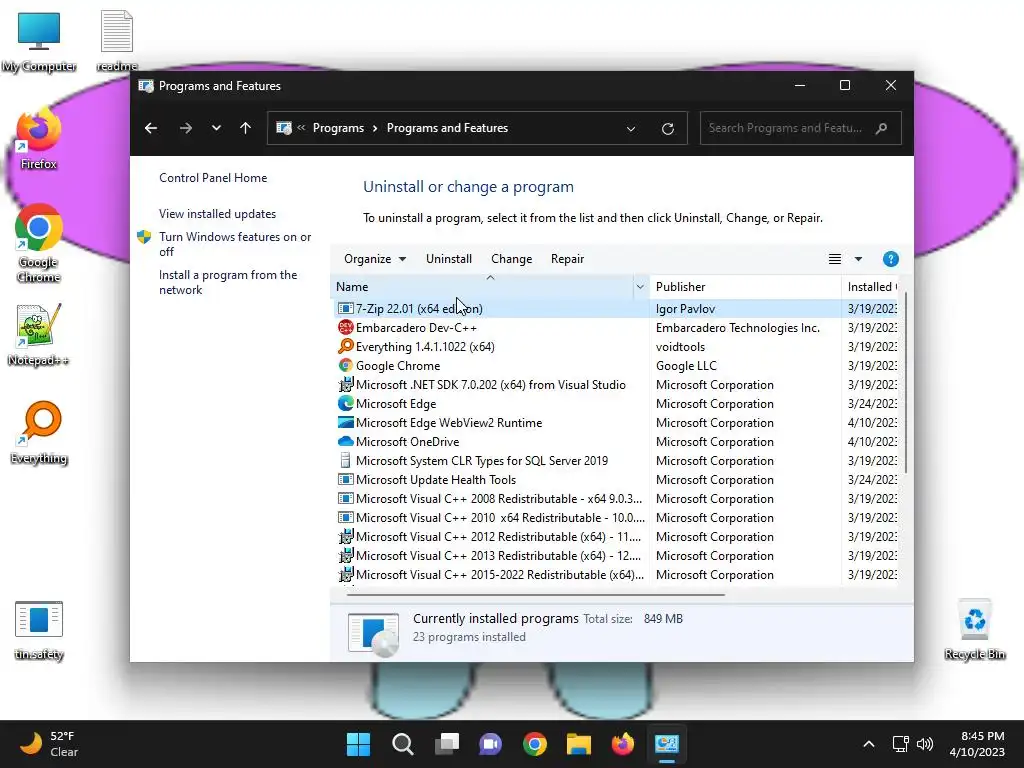Open the Recycle Bin
This screenshot has height=768, width=1024.
tap(975, 630)
